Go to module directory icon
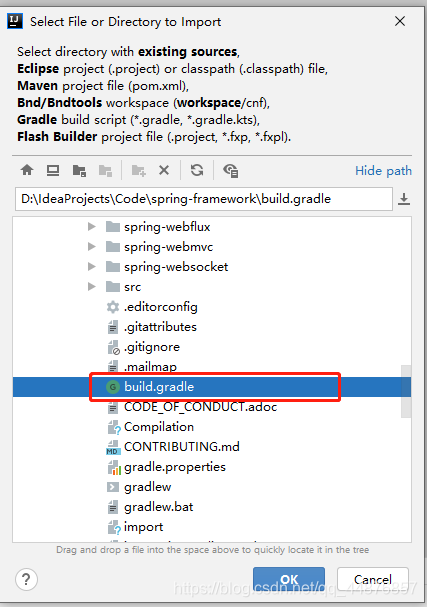Screen dimensions: 427x607 (x=105, y=170)
